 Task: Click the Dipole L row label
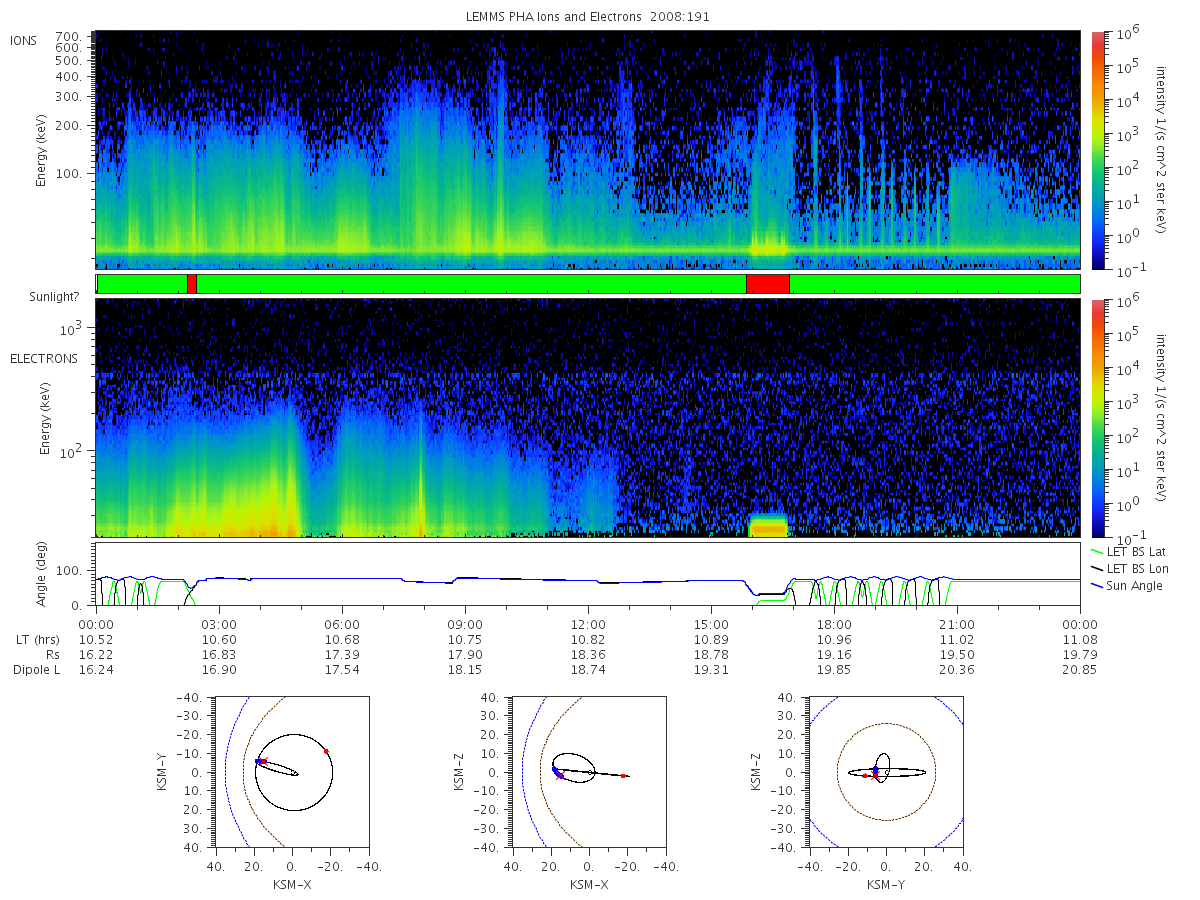(x=36, y=669)
